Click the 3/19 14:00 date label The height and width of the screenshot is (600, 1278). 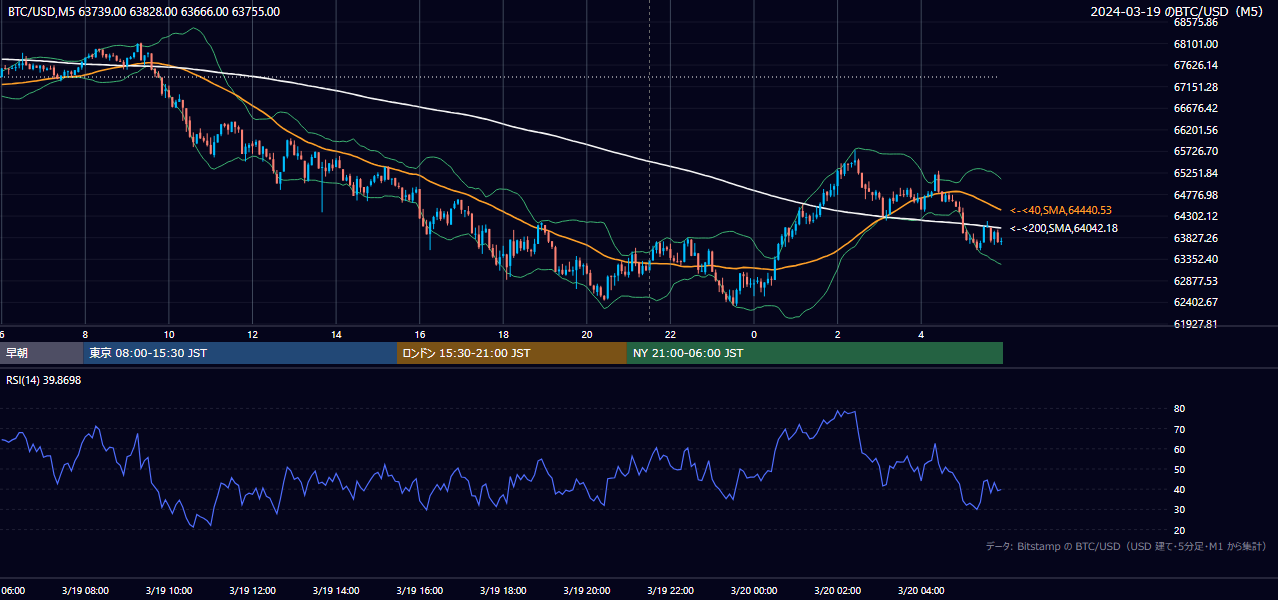pos(336,590)
